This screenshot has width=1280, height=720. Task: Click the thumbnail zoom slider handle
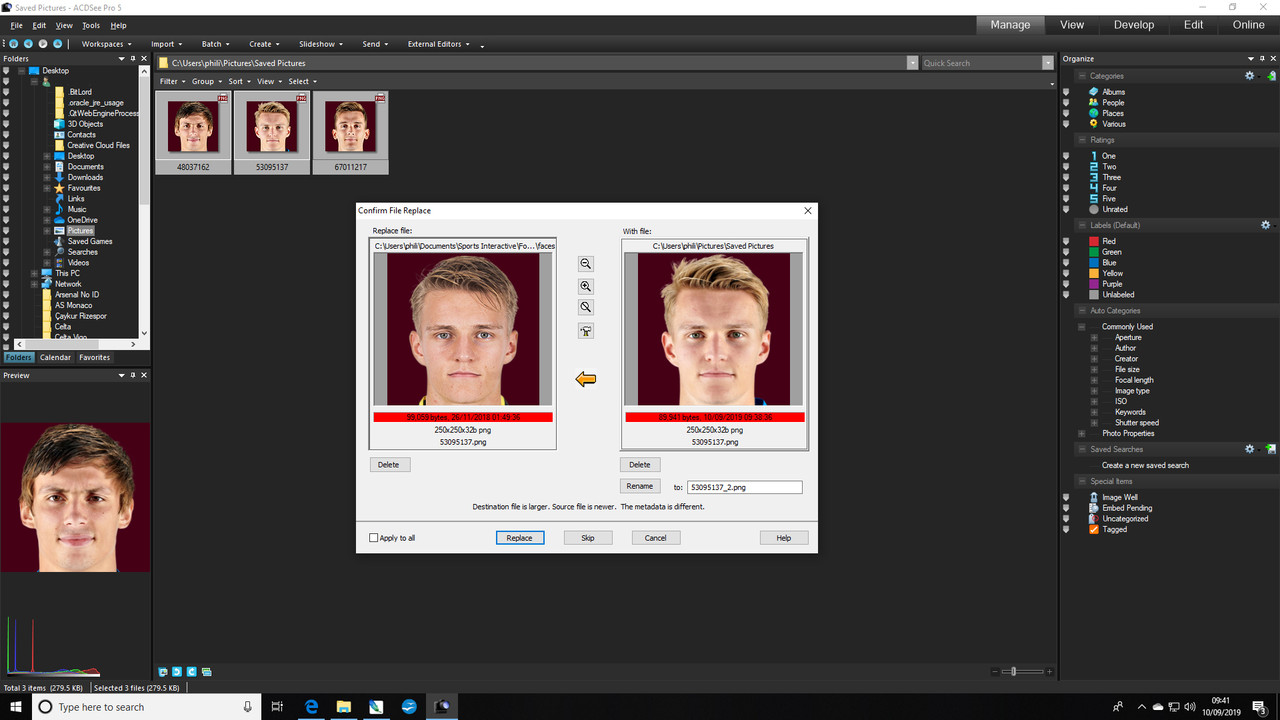coord(1013,672)
